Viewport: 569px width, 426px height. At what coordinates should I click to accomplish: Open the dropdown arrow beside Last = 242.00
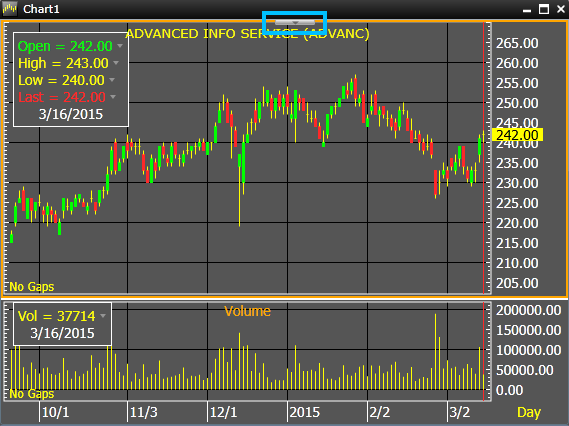pos(113,97)
